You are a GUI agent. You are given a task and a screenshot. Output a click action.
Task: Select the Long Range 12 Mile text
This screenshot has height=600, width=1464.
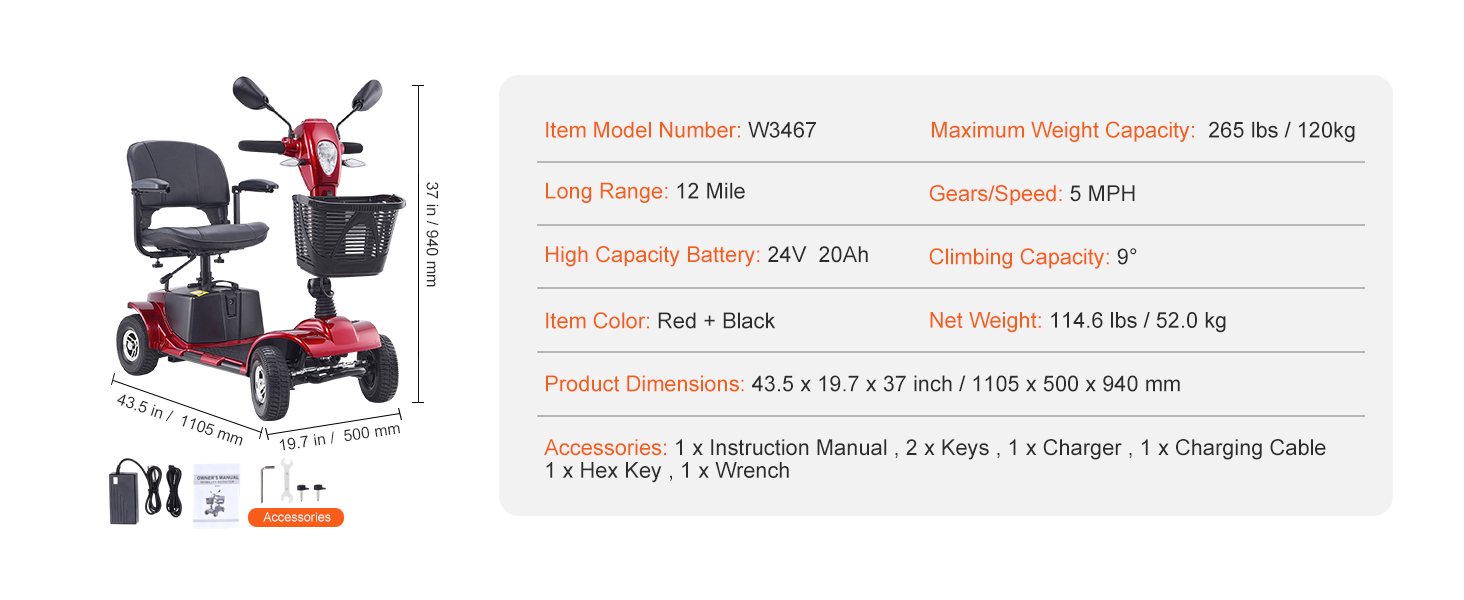[644, 192]
